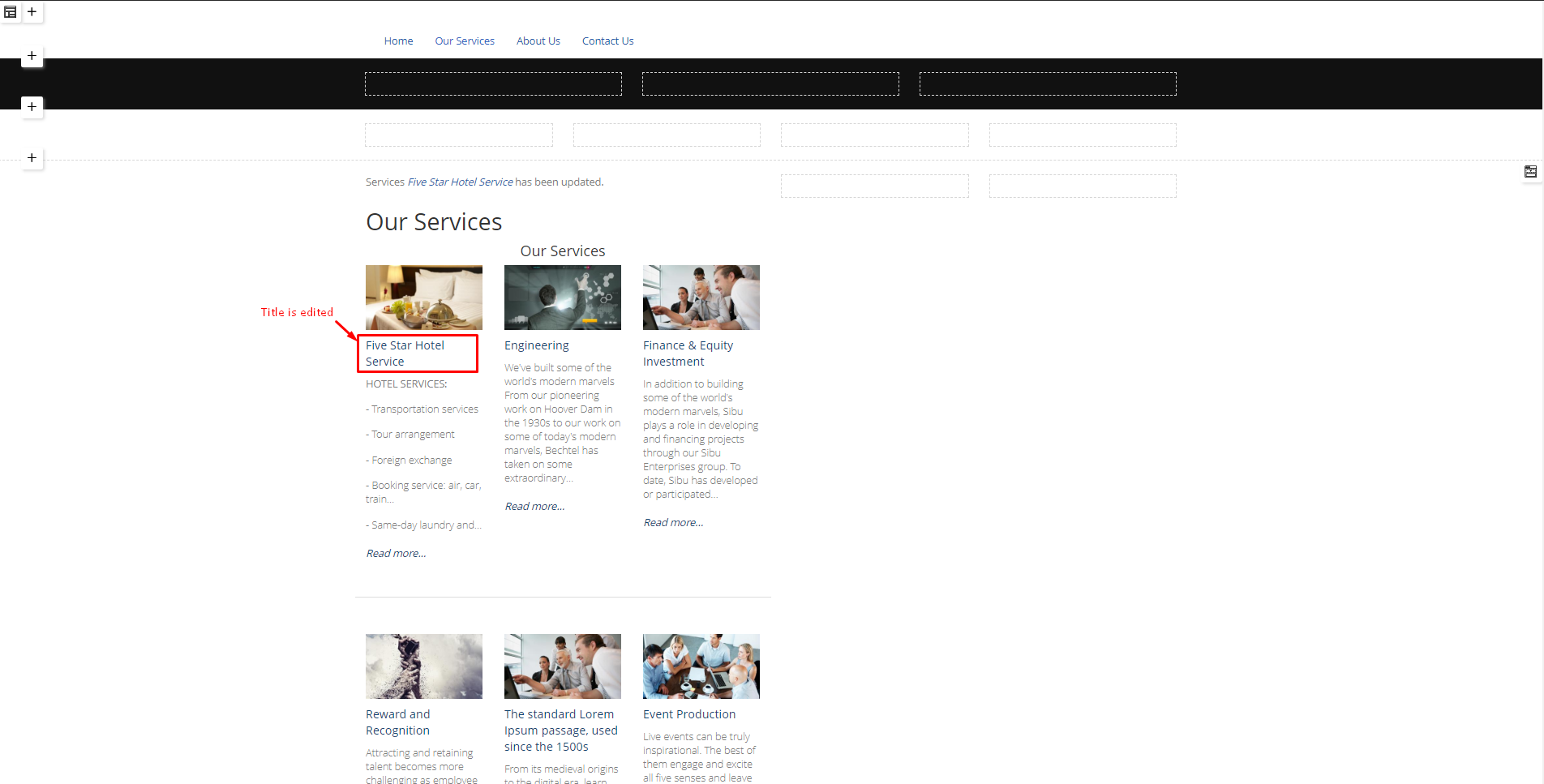Click the plus button beside the navigation menu row
This screenshot has width=1544, height=784.
coord(32,56)
